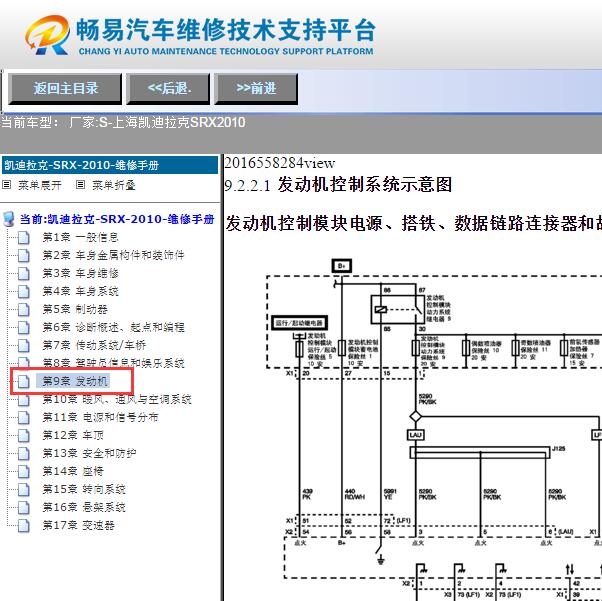
Task: Collapse all menus via 菜单折叠
Action: point(114,185)
